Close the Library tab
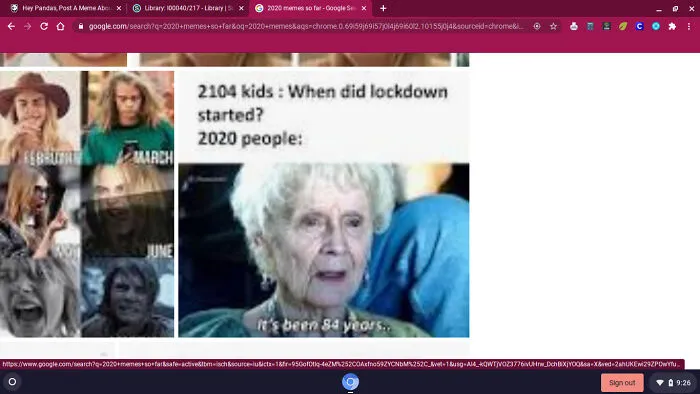 [242, 8]
